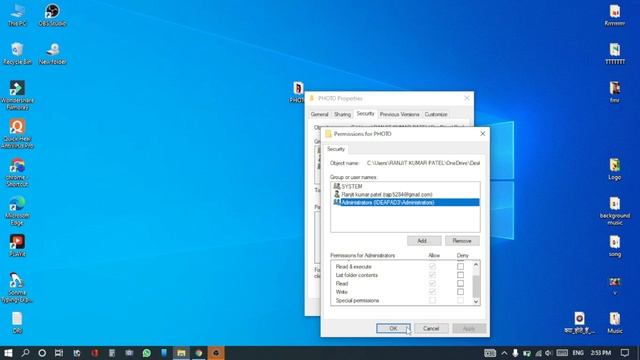Open network status tray icon
Viewport: 640px width, 360px height.
538,353
